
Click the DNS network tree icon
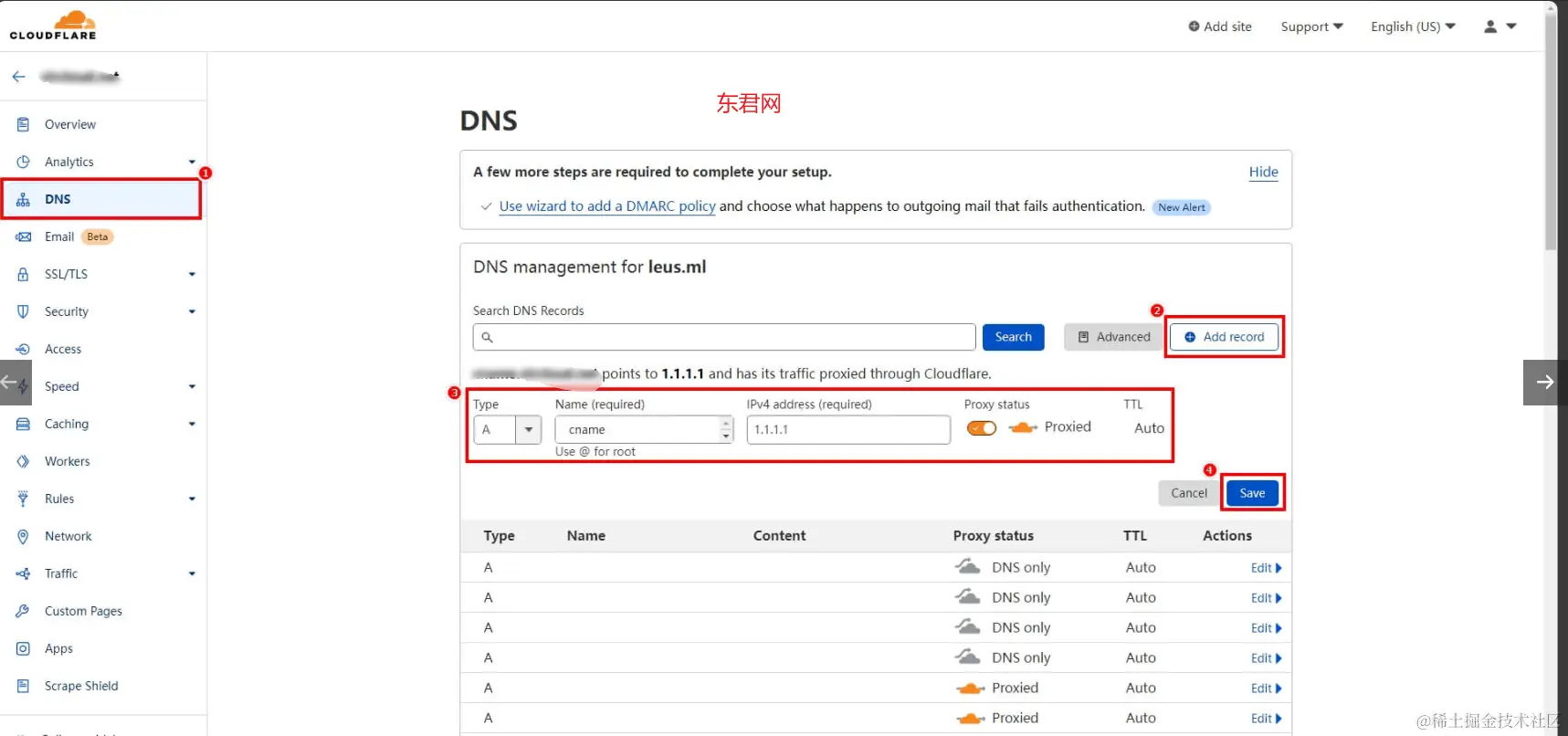(23, 199)
